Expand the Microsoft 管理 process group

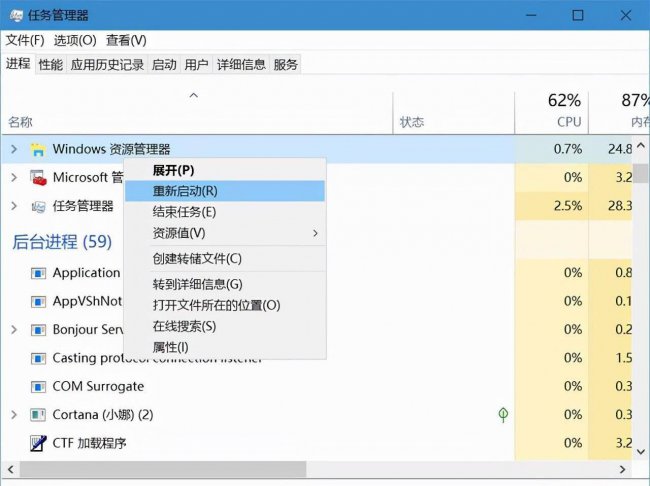point(14,177)
